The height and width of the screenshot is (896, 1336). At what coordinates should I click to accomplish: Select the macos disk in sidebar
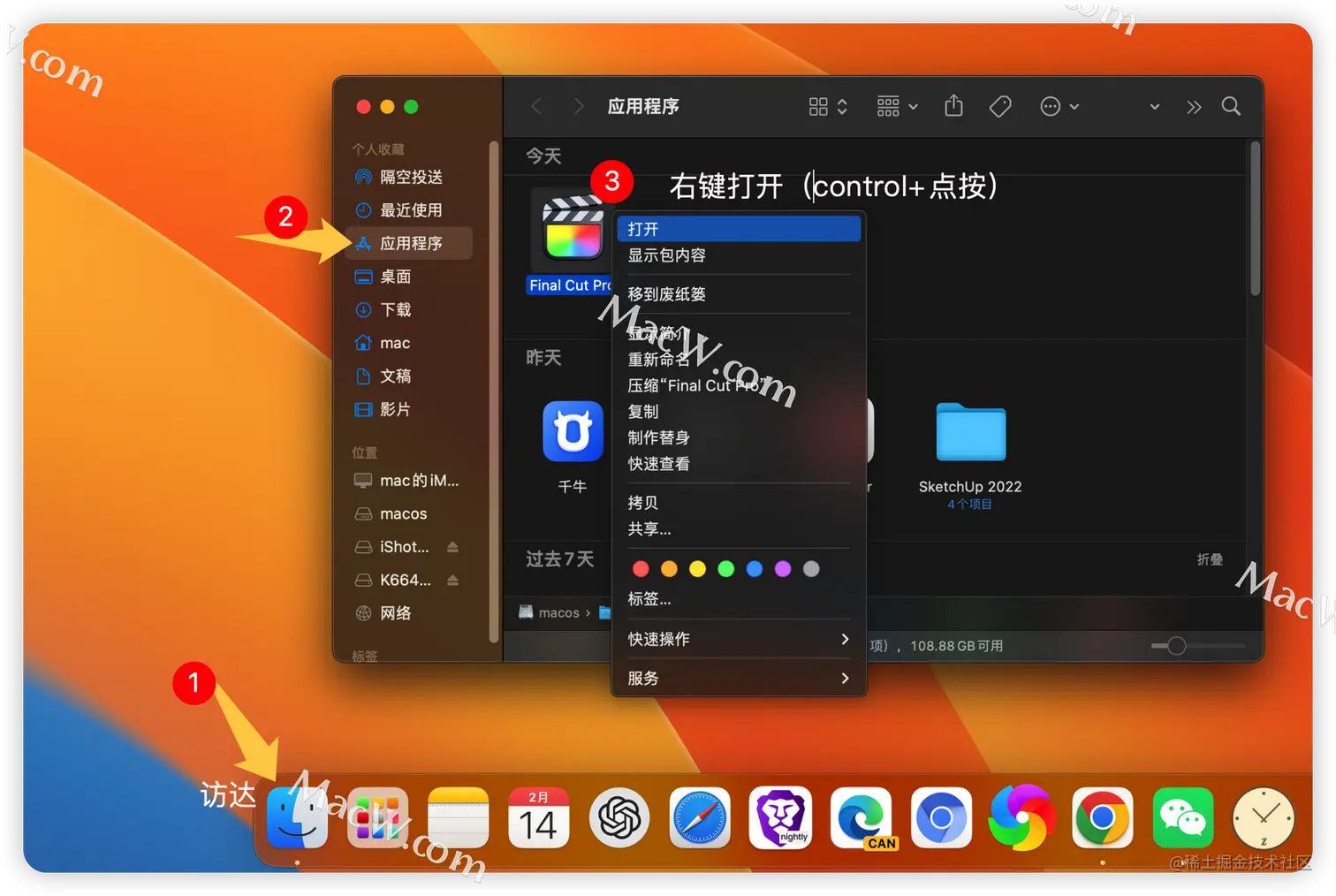pos(409,514)
